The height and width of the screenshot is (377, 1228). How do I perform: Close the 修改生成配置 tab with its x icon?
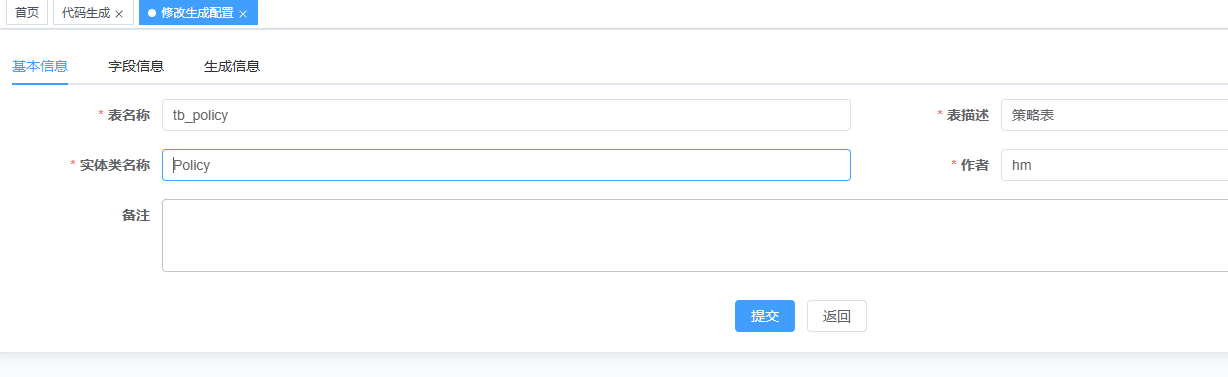[x=243, y=14]
